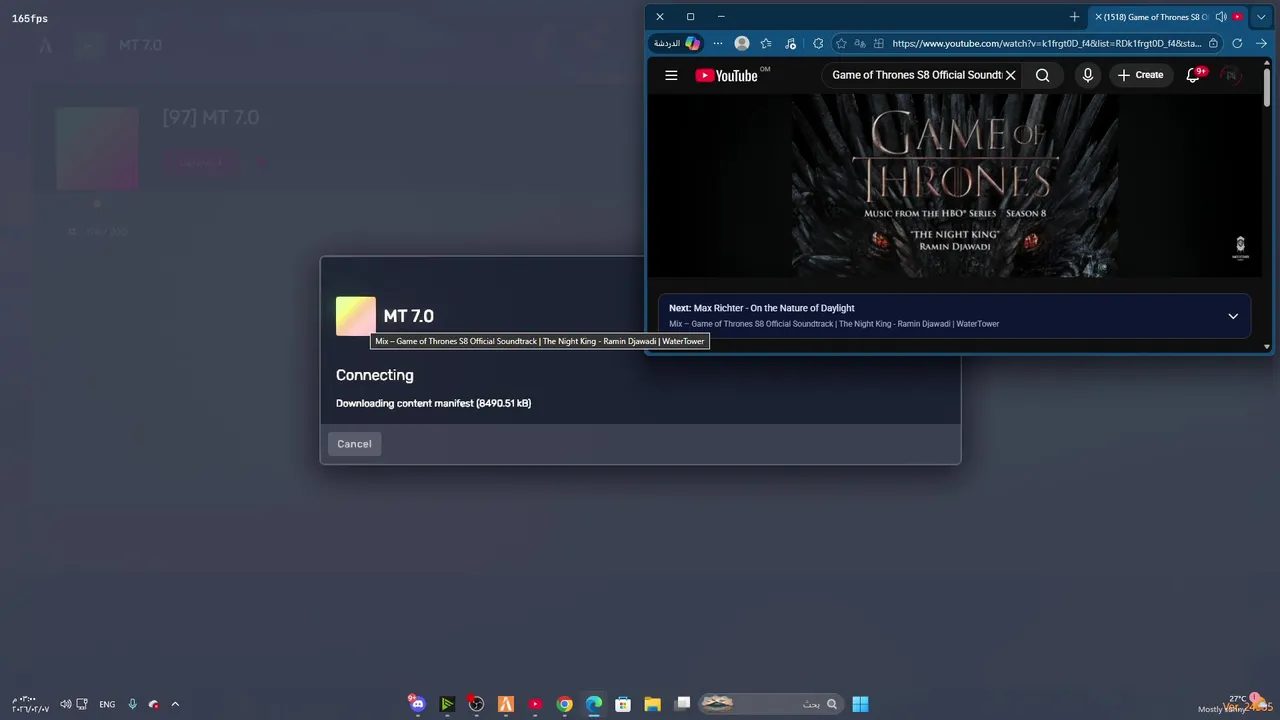Go to YouTube home via logo
This screenshot has height=720, width=1280.
[x=727, y=75]
